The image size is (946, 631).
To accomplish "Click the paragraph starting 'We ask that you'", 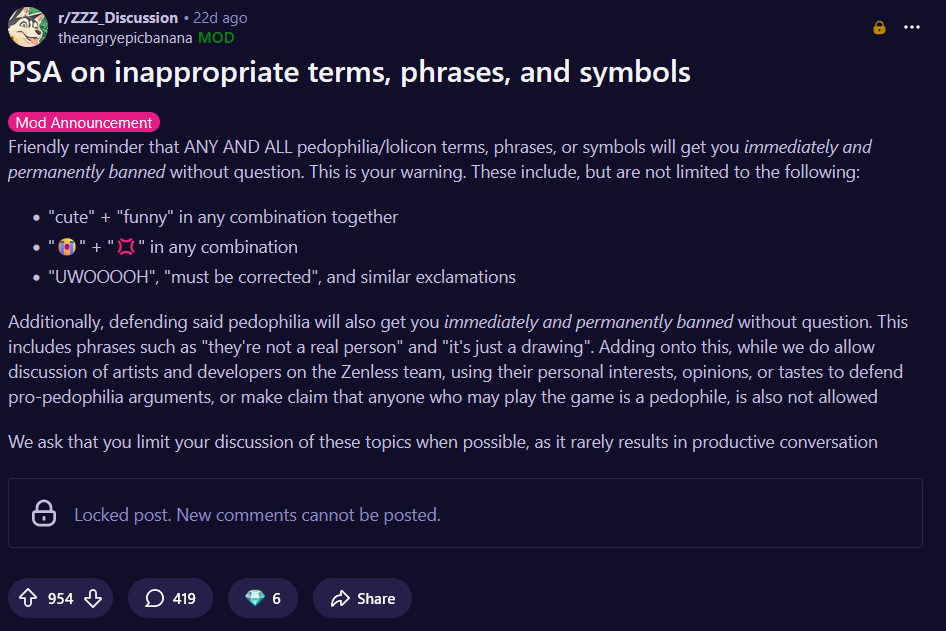I will 442,442.
